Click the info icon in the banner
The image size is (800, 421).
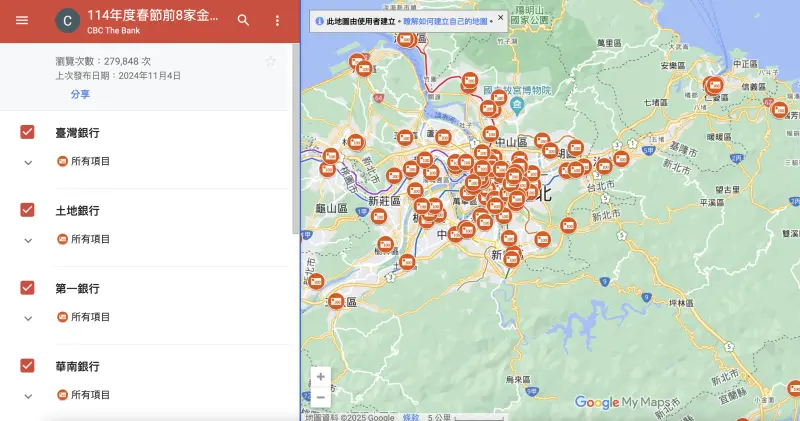tap(319, 21)
